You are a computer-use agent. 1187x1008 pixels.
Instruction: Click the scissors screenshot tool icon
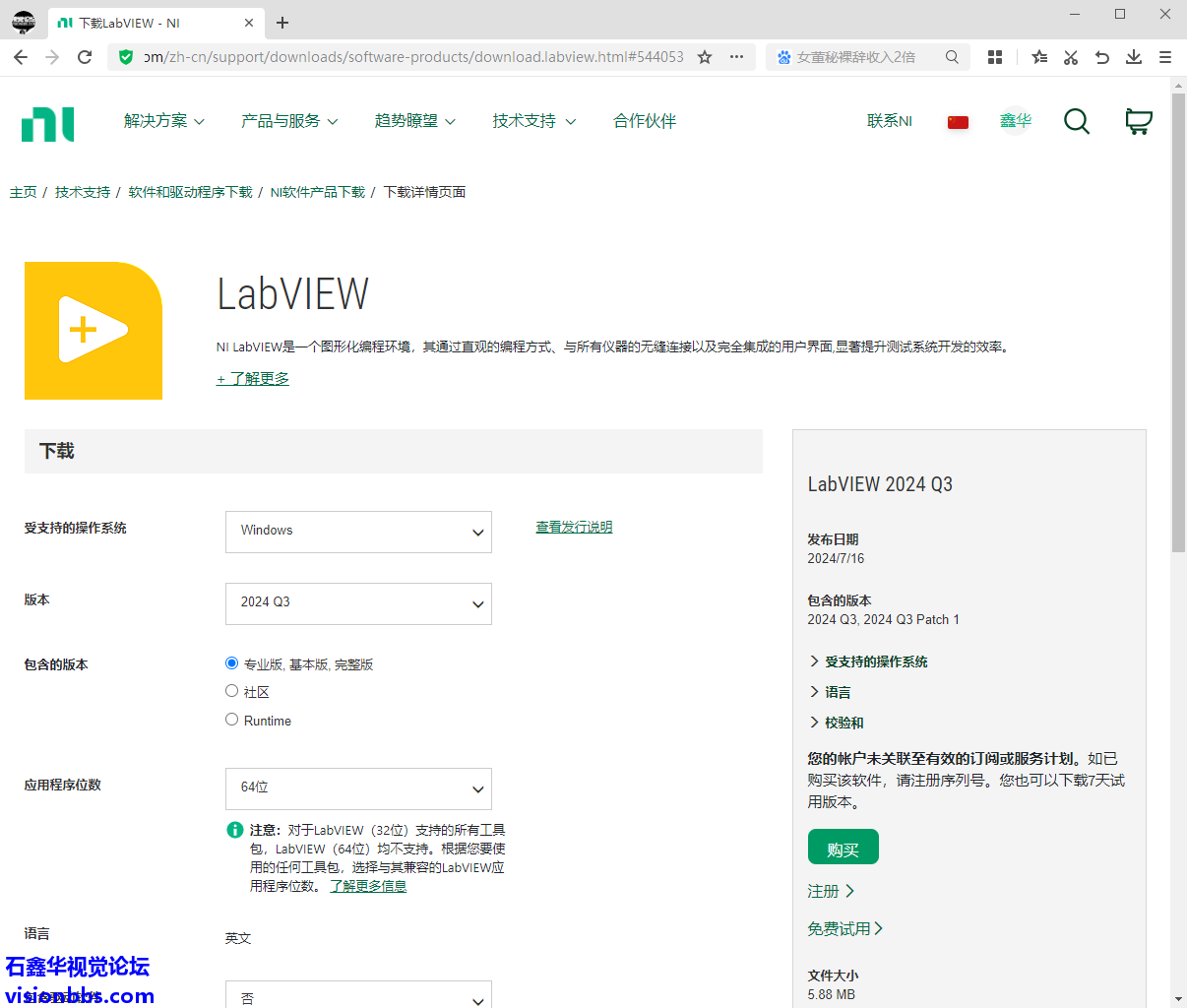point(1071,57)
